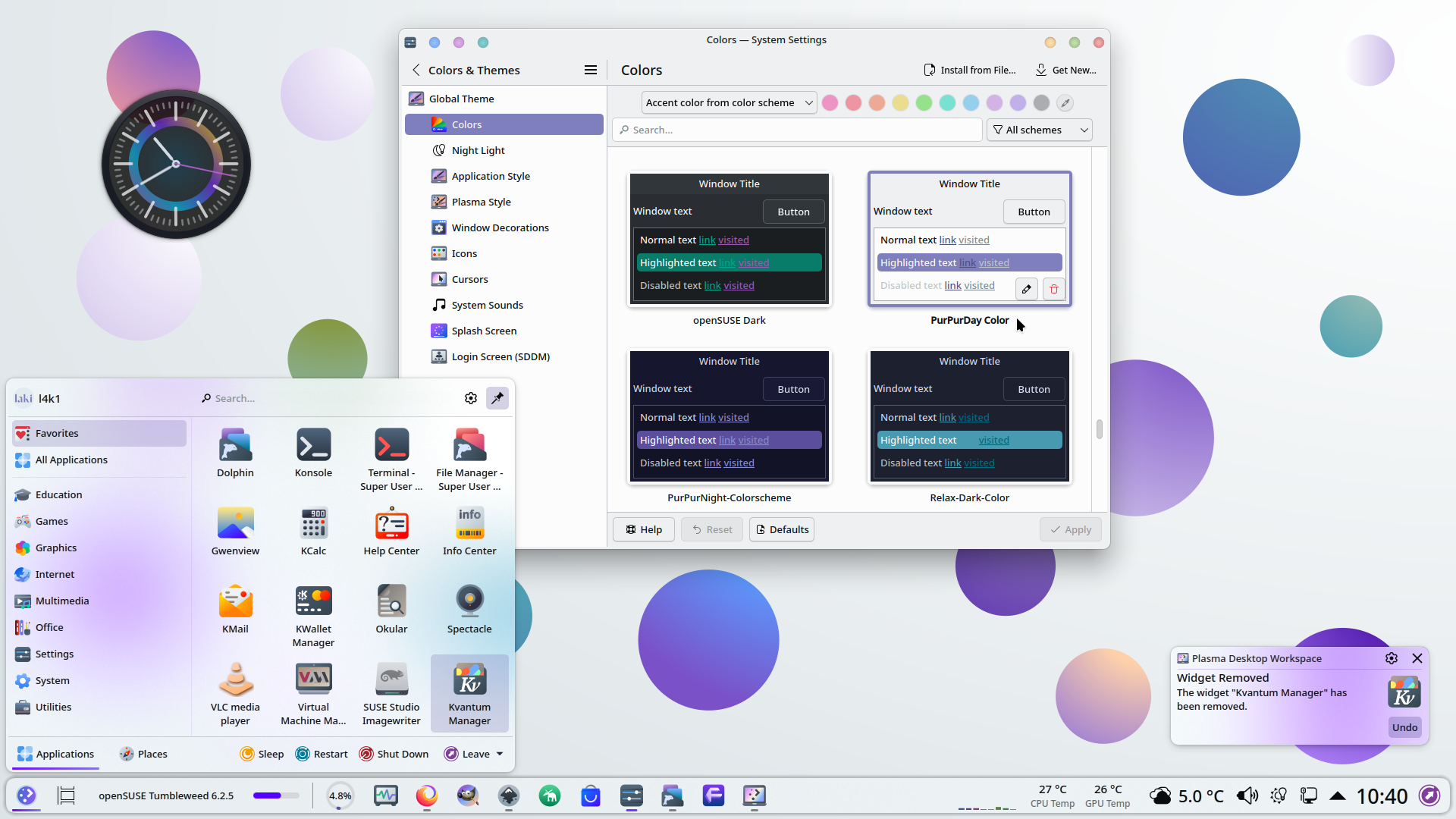Open the application launcher button on taskbar

click(x=27, y=795)
